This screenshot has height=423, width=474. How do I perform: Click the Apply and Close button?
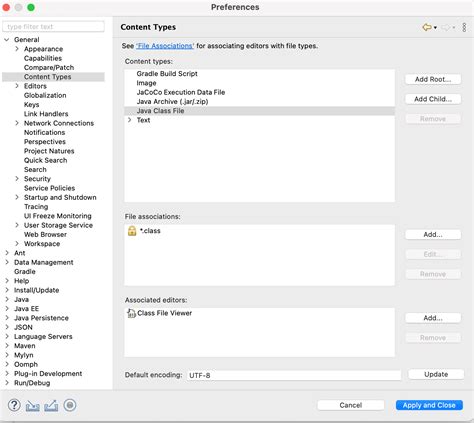click(429, 405)
